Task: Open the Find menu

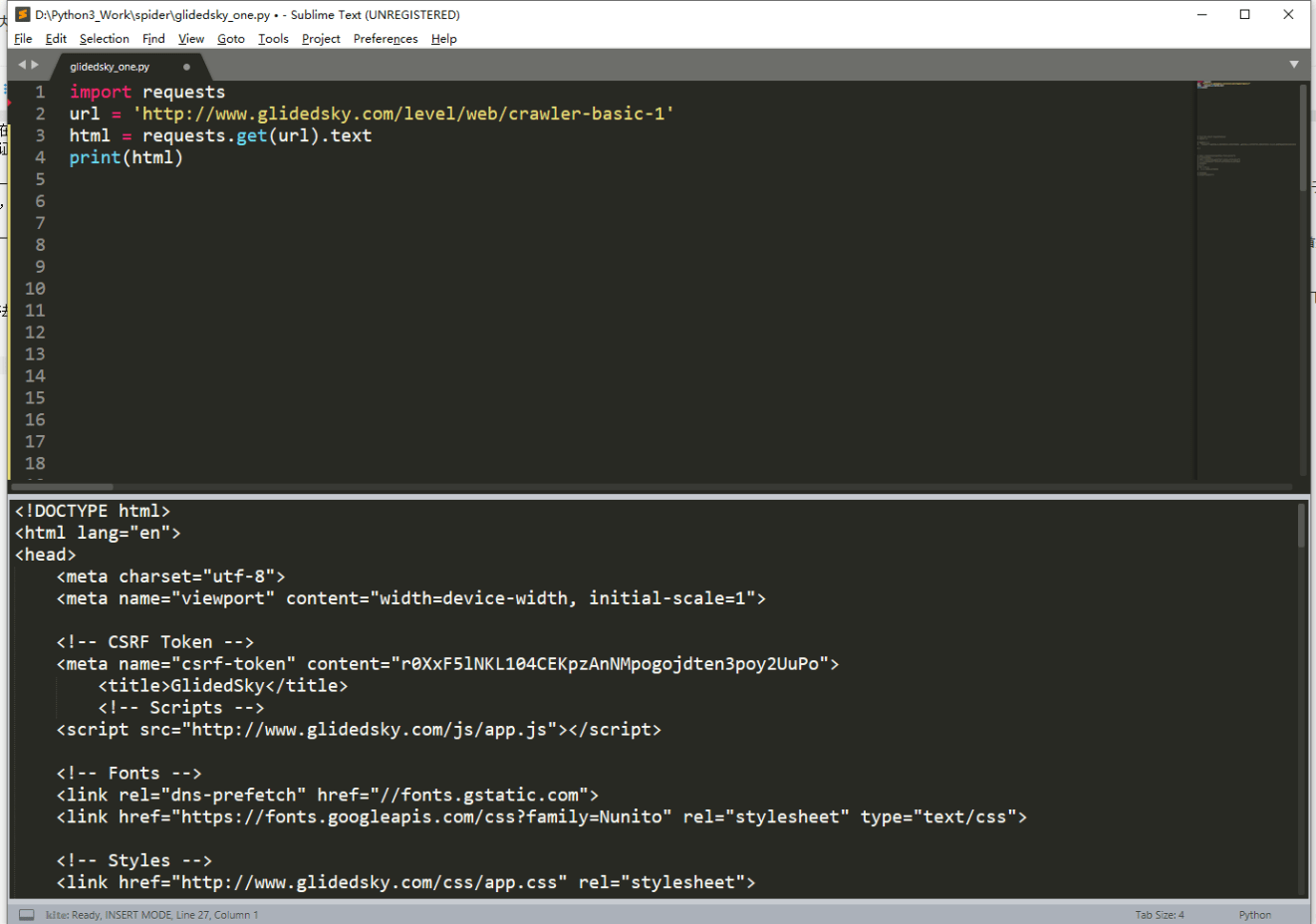Action: (x=153, y=39)
